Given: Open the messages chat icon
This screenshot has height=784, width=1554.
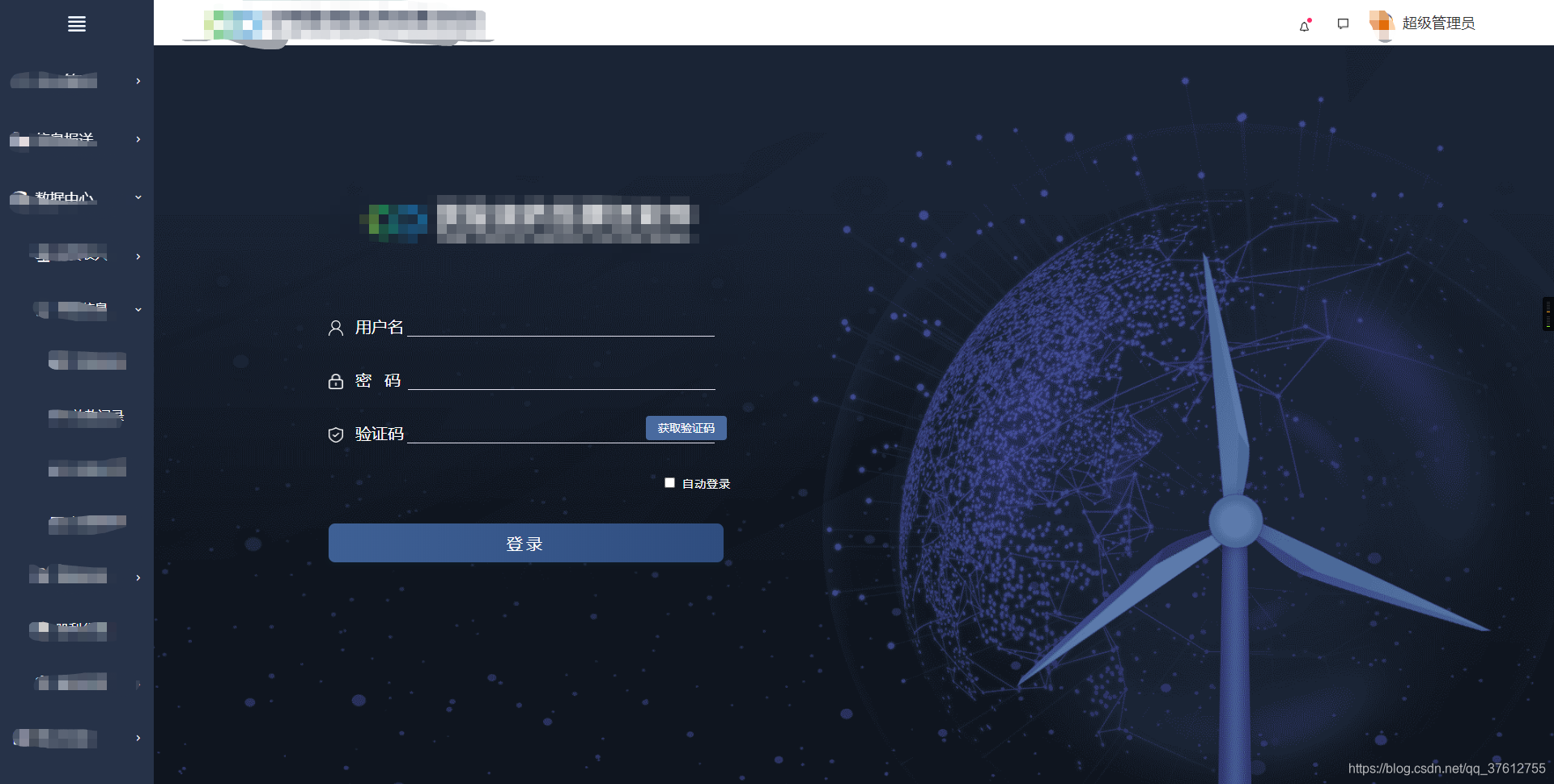Looking at the screenshot, I should tap(1343, 23).
